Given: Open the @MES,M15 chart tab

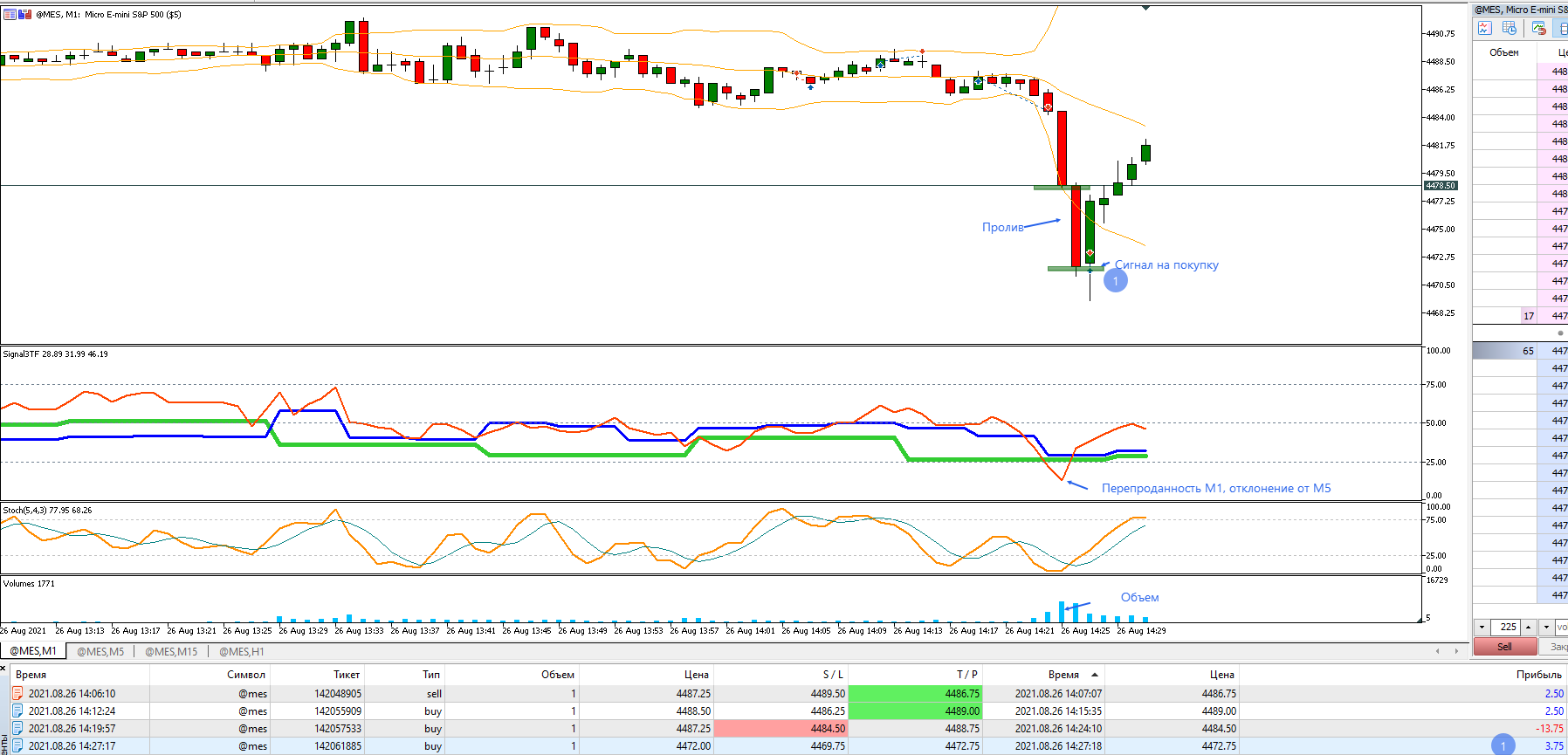Looking at the screenshot, I should [x=171, y=651].
